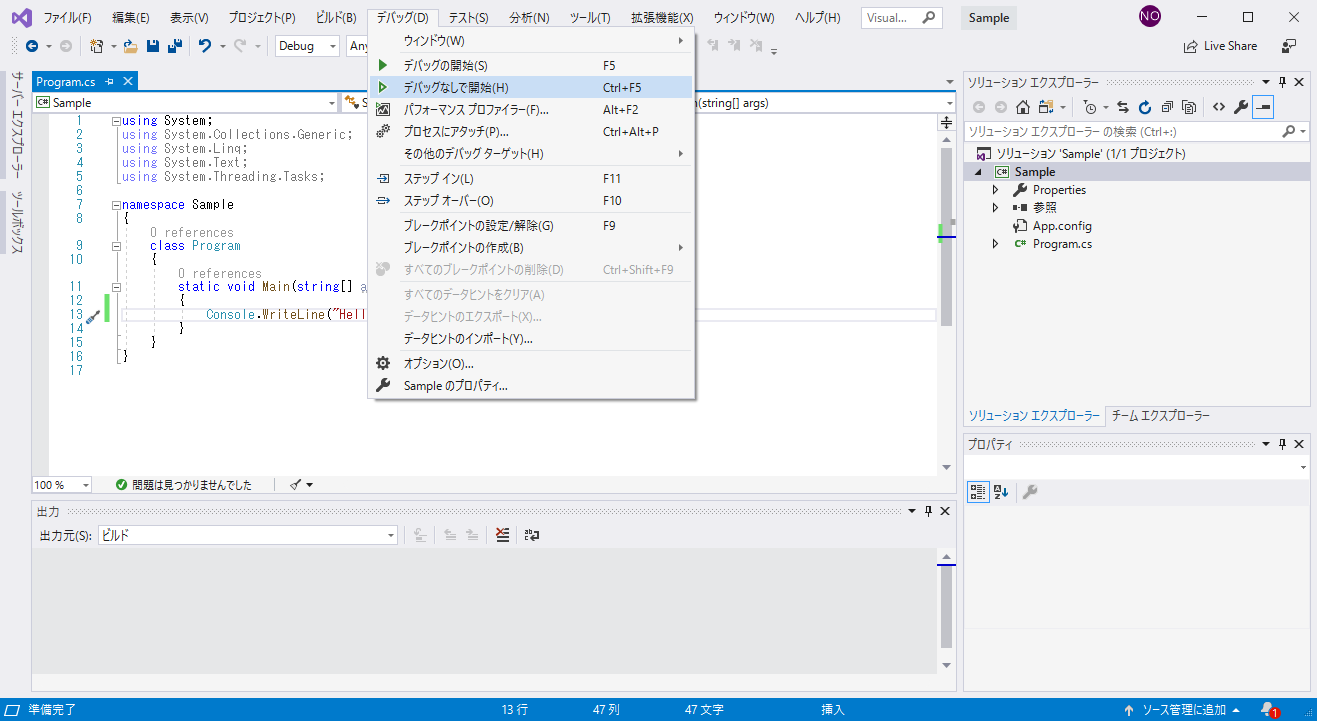Click the Open File folder icon
This screenshot has width=1317, height=721.
coord(130,46)
